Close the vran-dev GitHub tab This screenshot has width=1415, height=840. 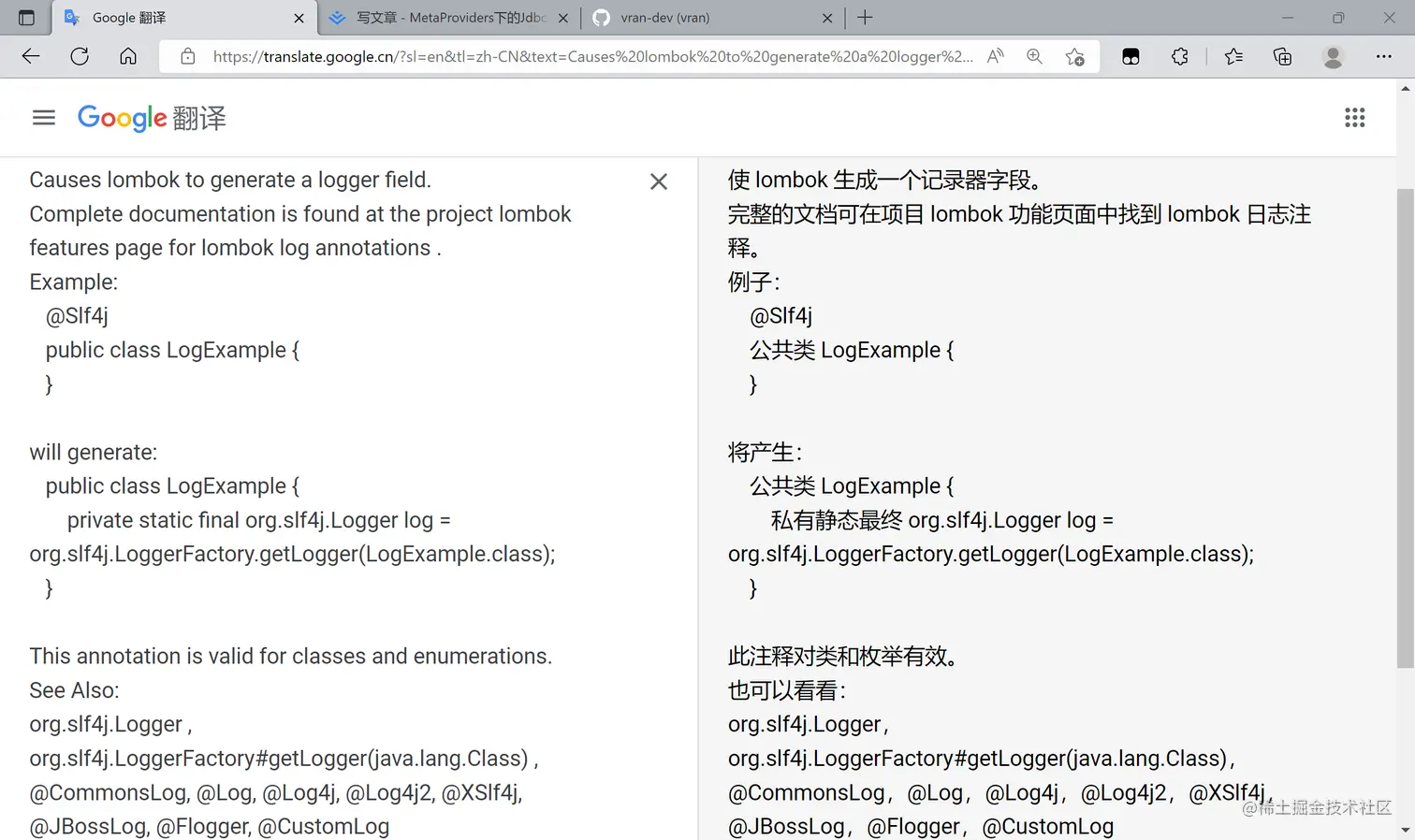click(x=827, y=18)
